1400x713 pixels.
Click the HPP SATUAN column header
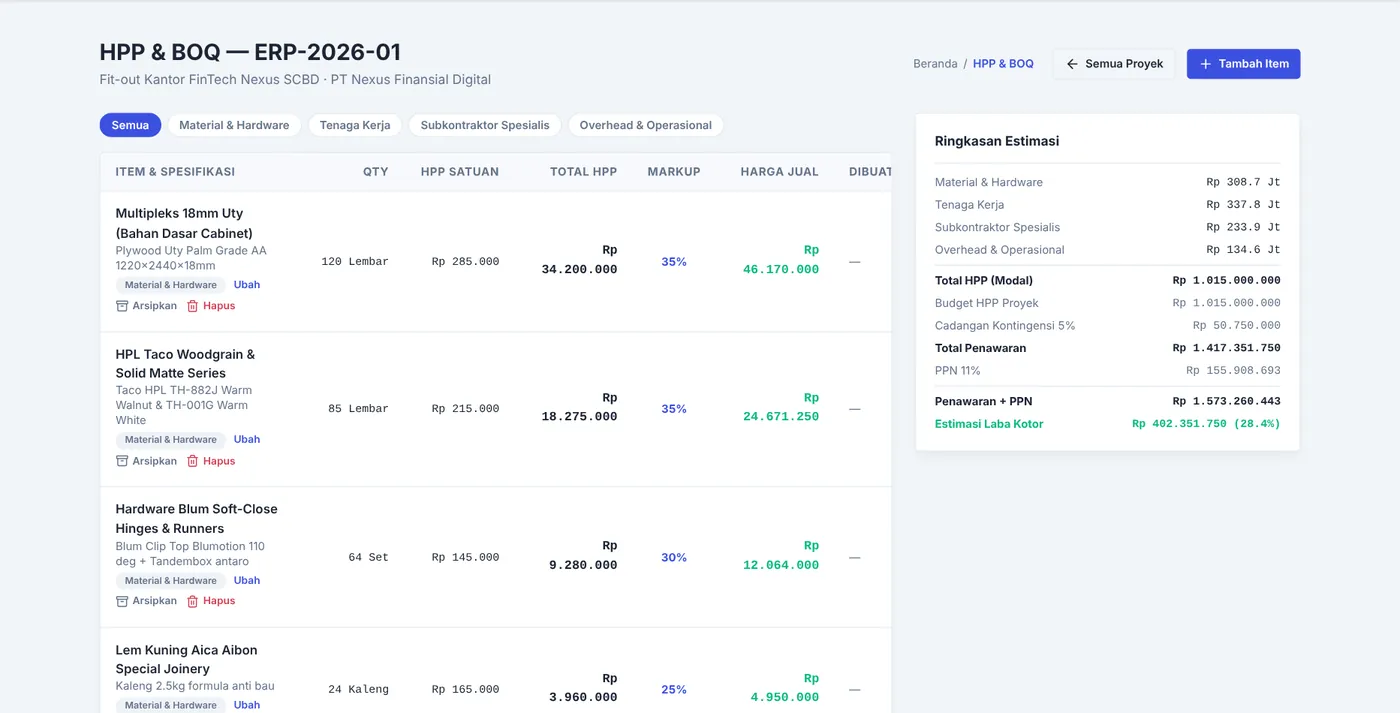[x=460, y=172]
